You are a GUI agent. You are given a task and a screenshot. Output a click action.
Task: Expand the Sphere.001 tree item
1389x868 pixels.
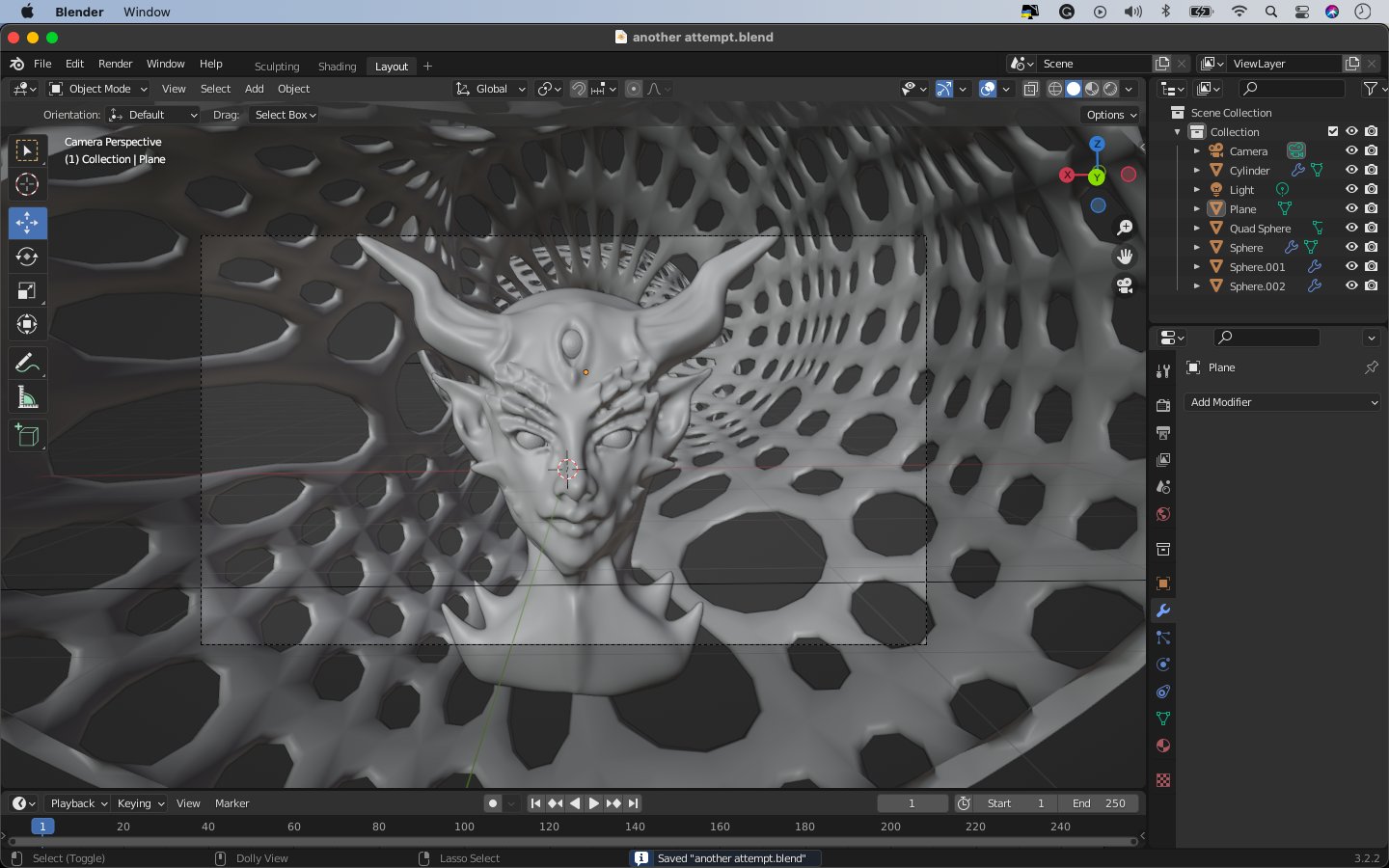1197,266
